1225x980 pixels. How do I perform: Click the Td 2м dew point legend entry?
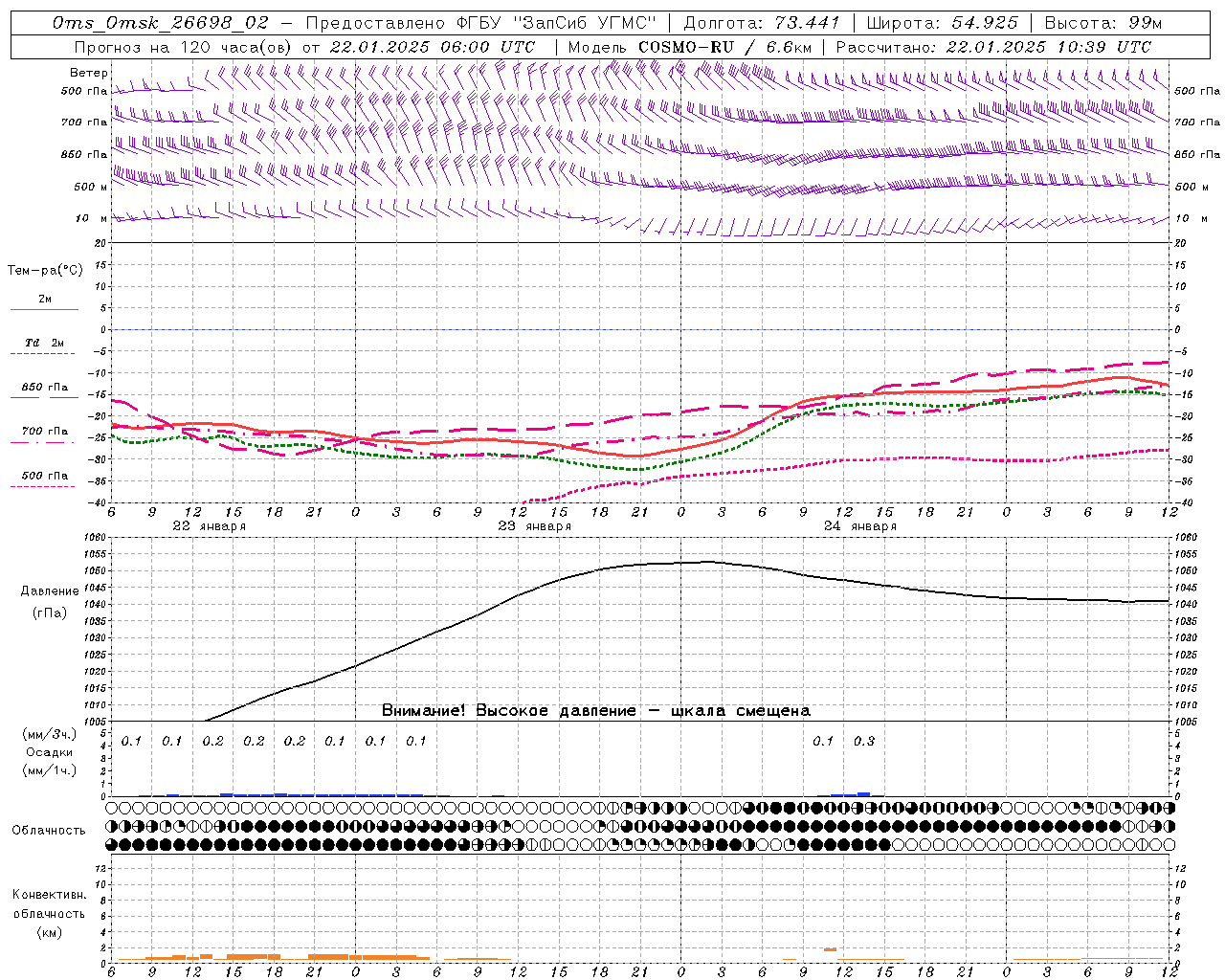click(x=45, y=343)
